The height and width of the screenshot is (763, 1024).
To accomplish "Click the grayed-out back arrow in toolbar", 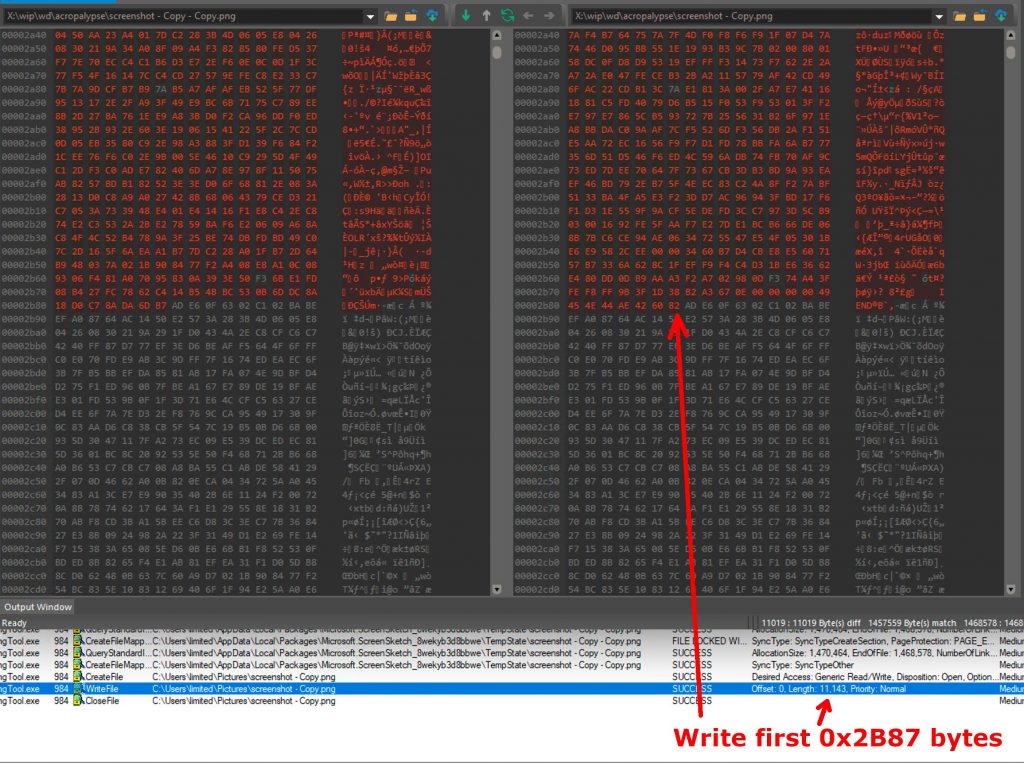I will coord(528,16).
